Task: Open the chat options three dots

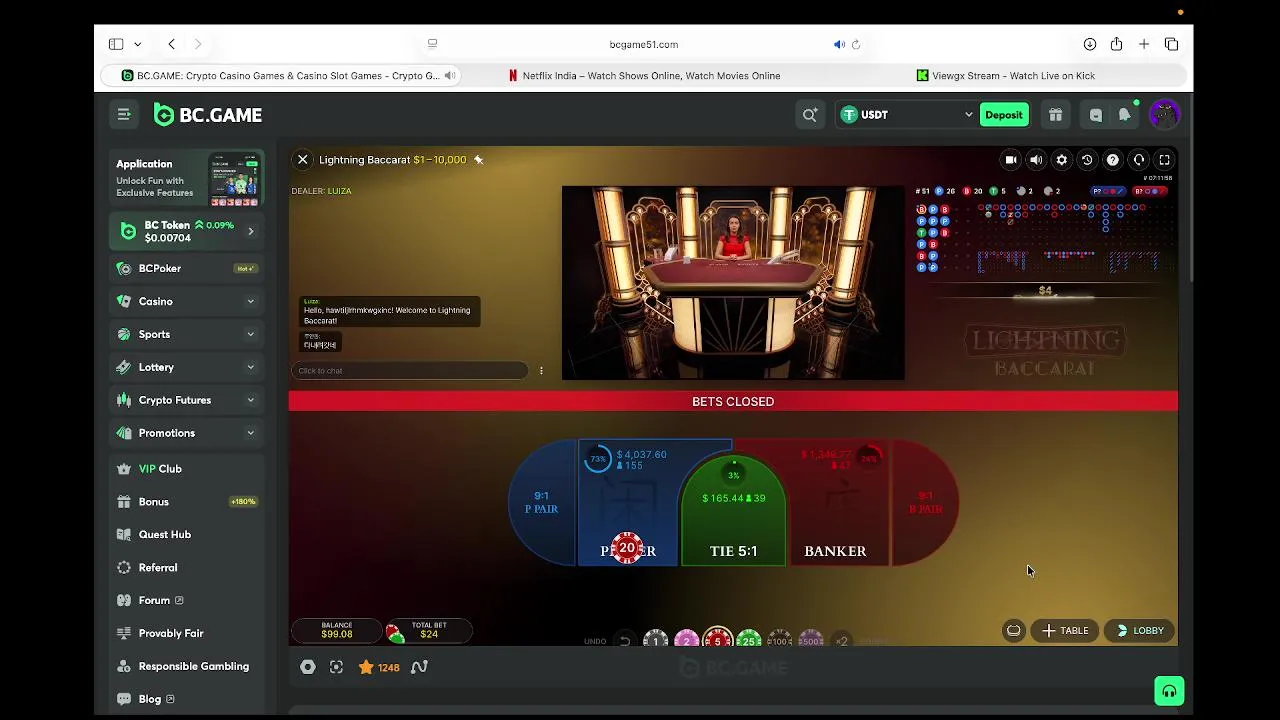Action: click(x=541, y=371)
